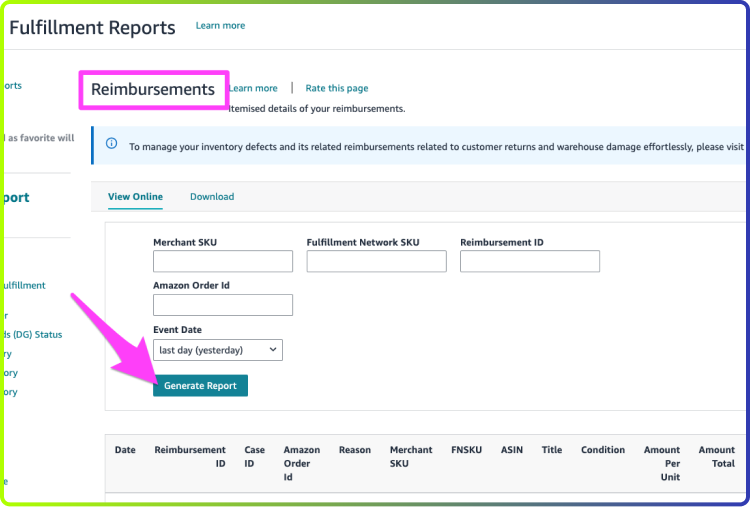Image resolution: width=750 pixels, height=507 pixels.
Task: Click the Reason column header
Action: tap(355, 450)
